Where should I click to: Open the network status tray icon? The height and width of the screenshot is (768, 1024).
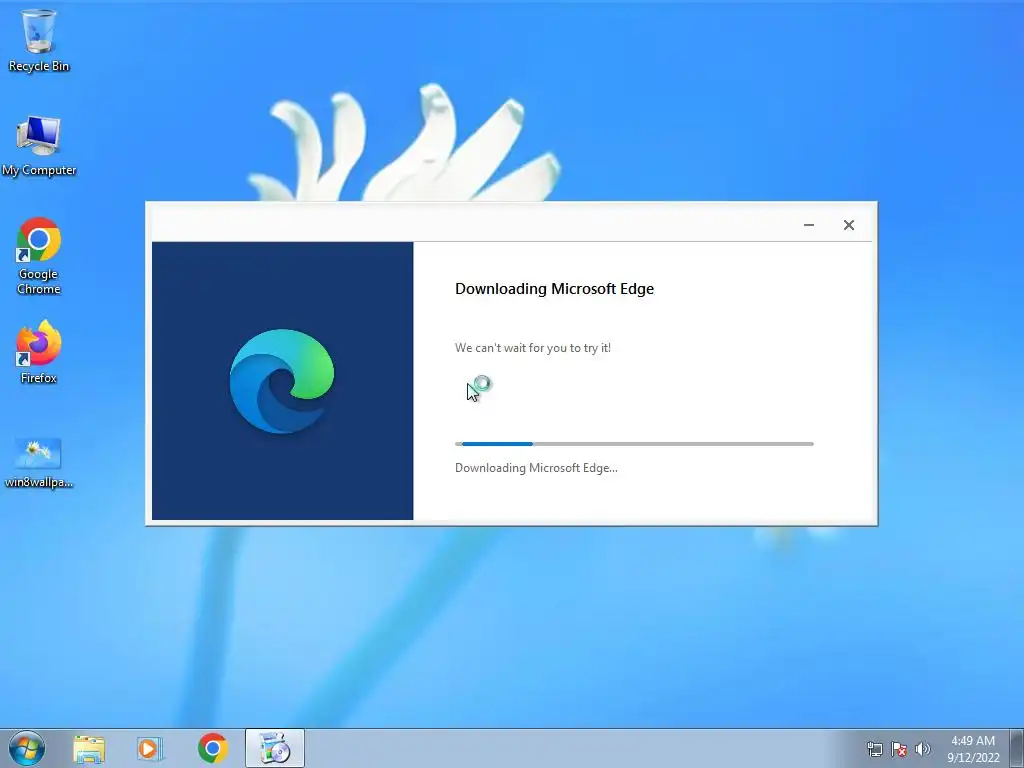(x=874, y=749)
